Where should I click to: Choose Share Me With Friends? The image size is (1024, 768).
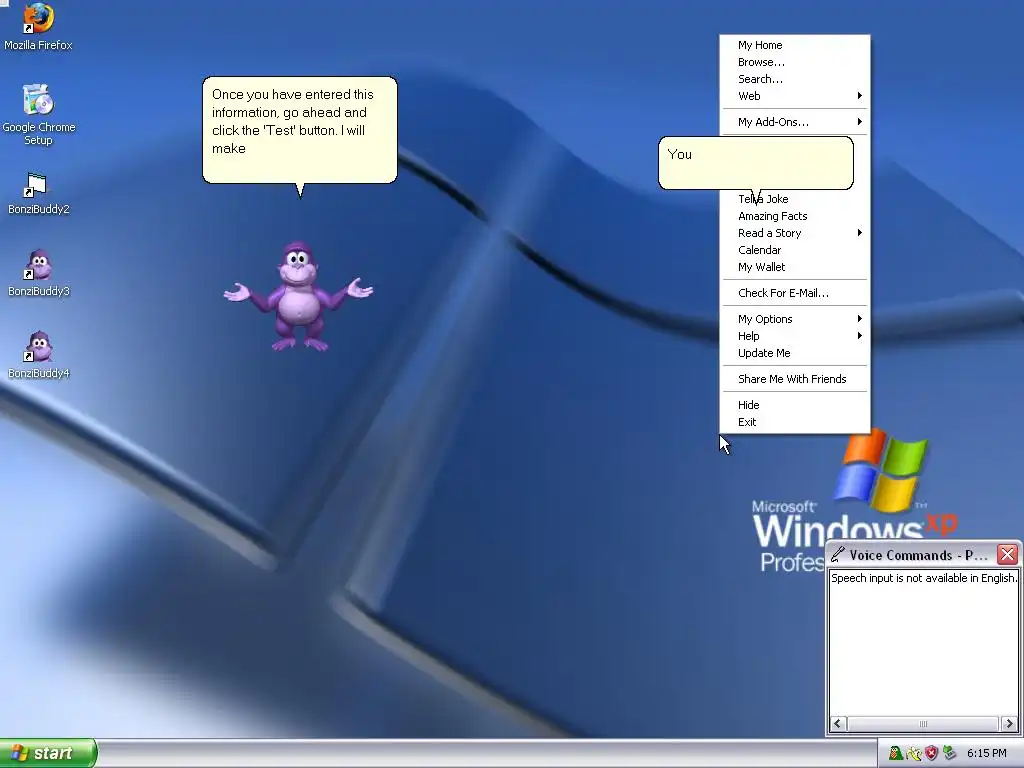pyautogui.click(x=795, y=379)
